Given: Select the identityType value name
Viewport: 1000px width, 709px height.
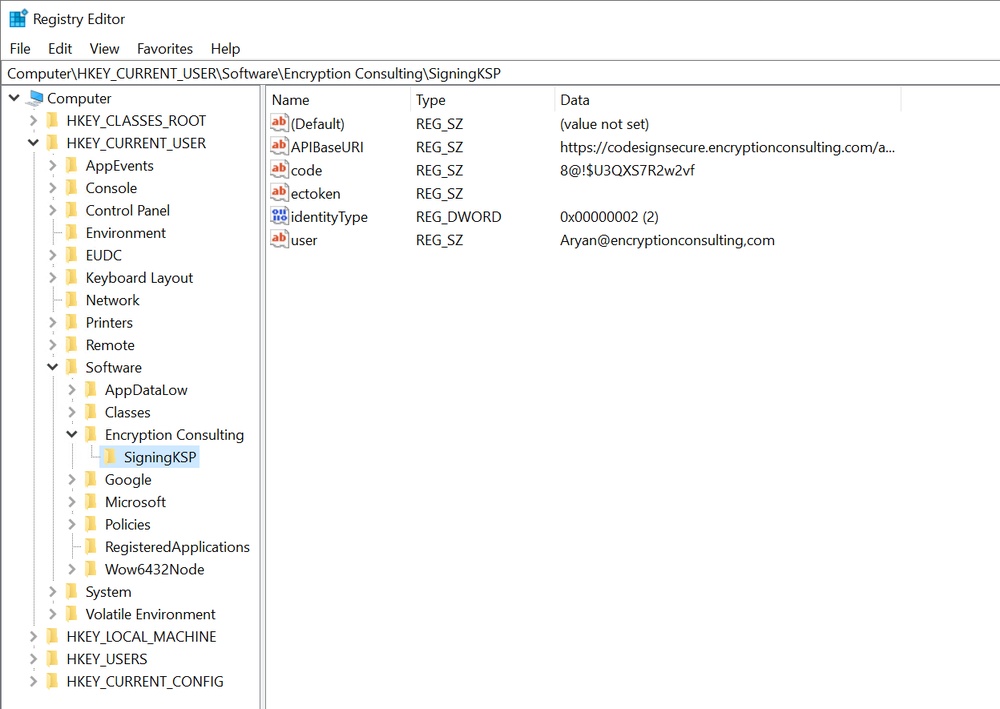Looking at the screenshot, I should tap(329, 217).
